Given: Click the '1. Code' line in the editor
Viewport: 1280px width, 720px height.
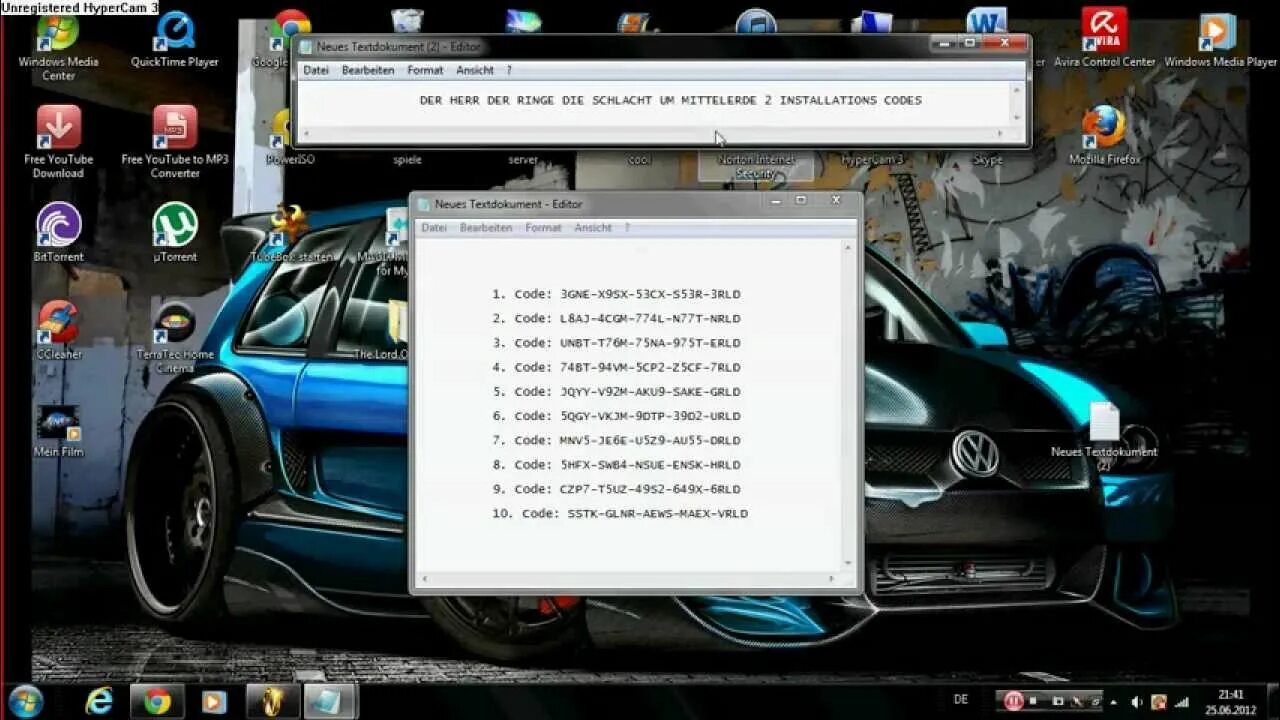Looking at the screenshot, I should click(616, 294).
